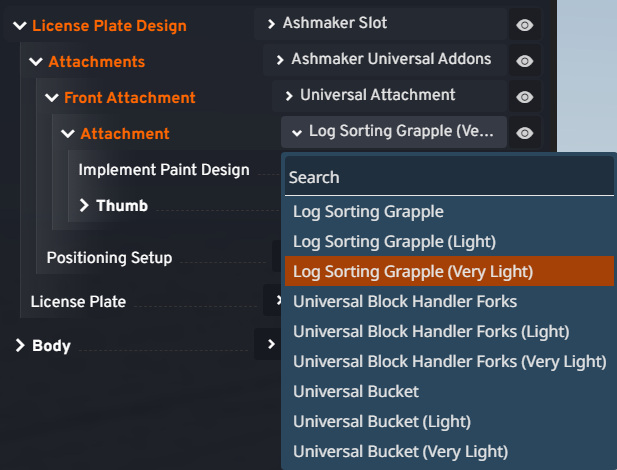Choose Universal Block Handler Forks (Very Light)
Viewport: 617px width, 470px height.
click(x=449, y=361)
